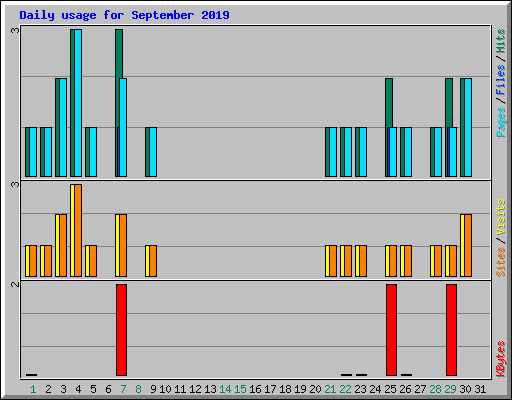This screenshot has height=400, width=512.
Task: Click the day label '23' on the x-axis
Action: [360, 389]
